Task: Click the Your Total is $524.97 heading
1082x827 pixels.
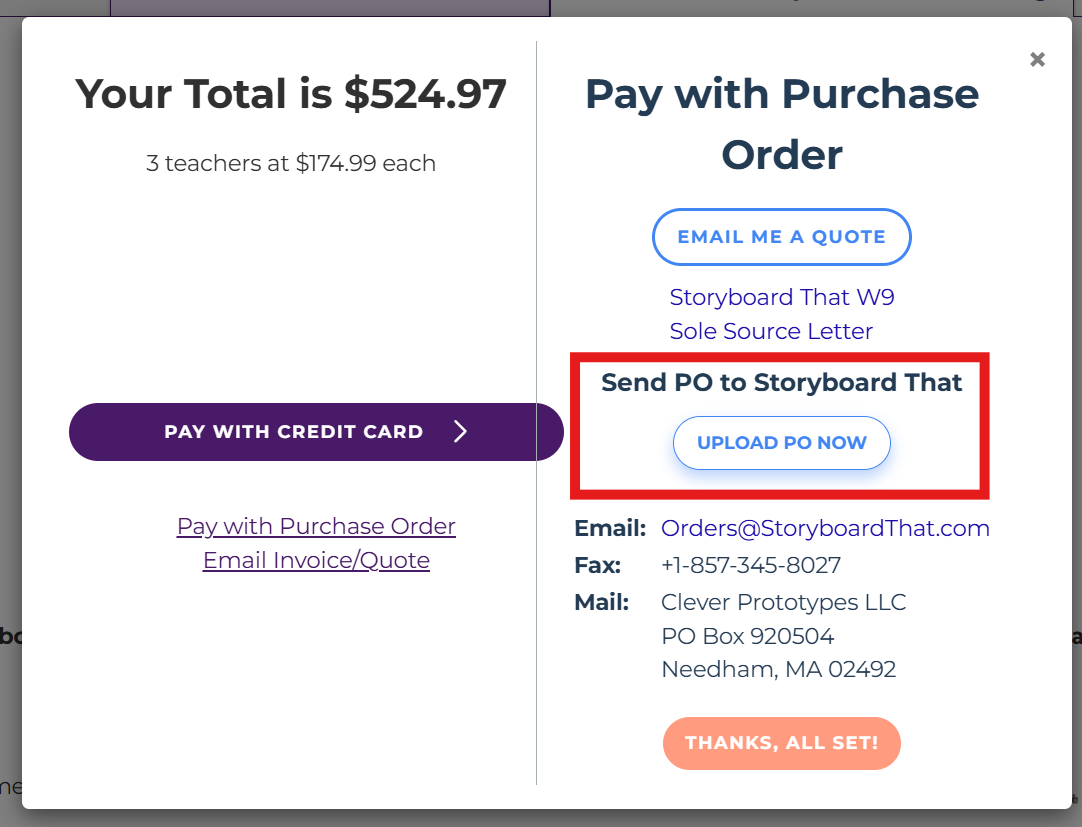Action: click(291, 94)
